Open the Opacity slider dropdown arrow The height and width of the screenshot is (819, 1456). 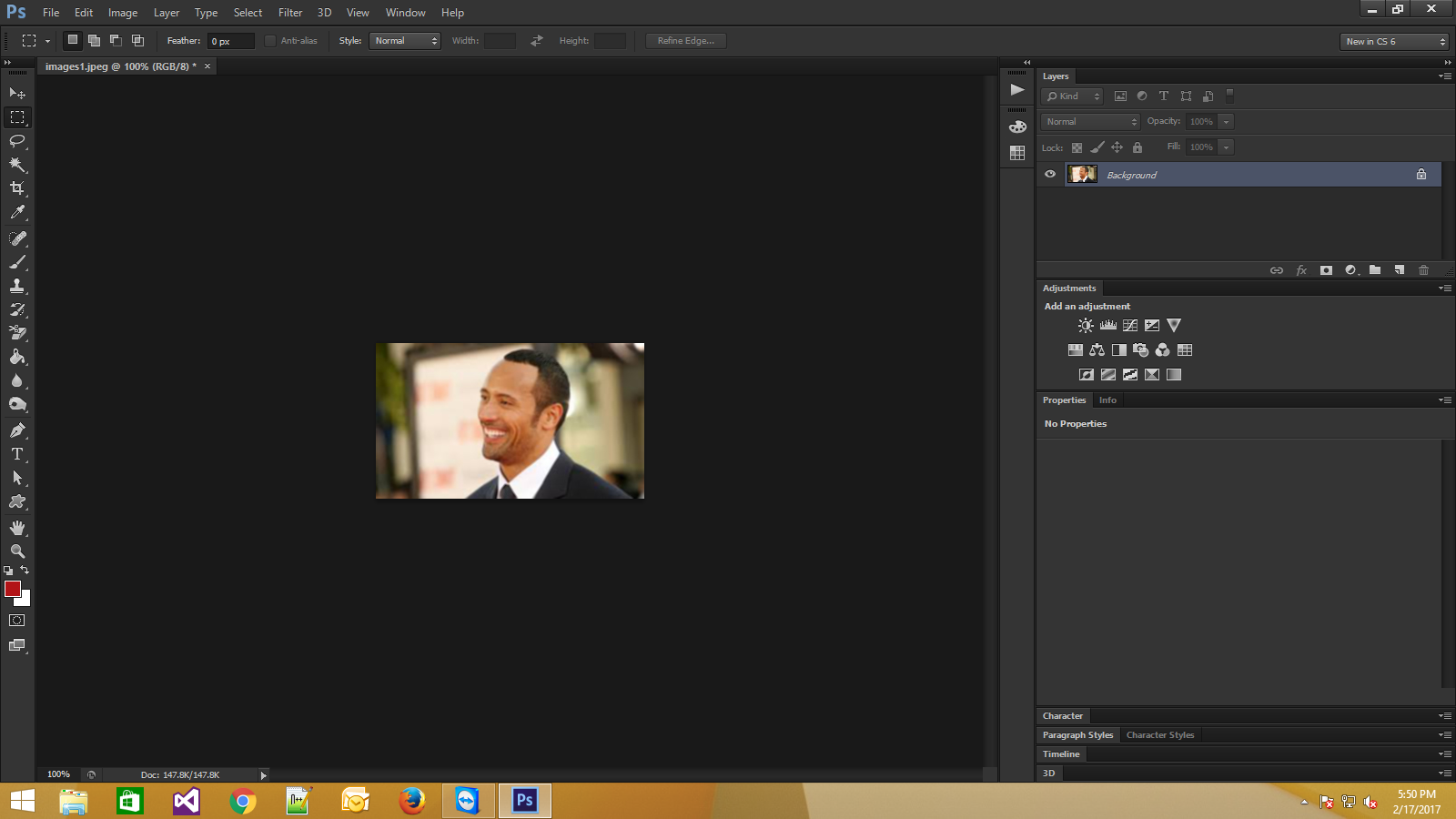[x=1226, y=121]
